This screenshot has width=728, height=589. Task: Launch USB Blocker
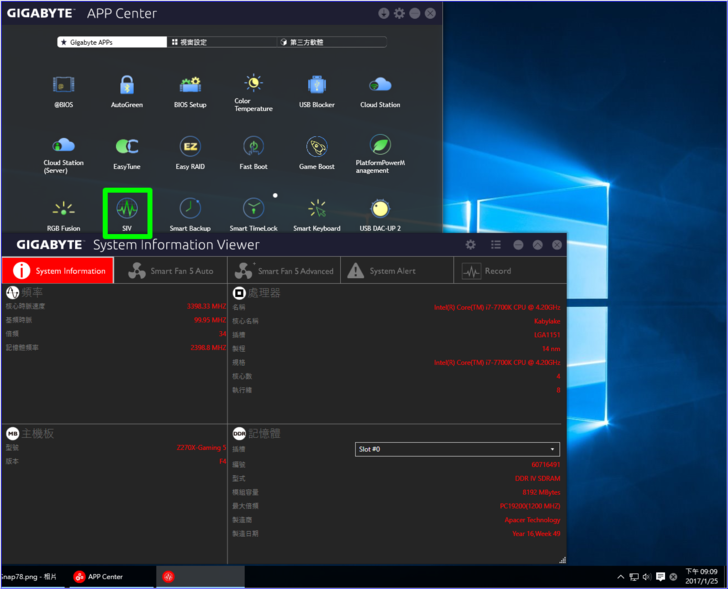(317, 86)
